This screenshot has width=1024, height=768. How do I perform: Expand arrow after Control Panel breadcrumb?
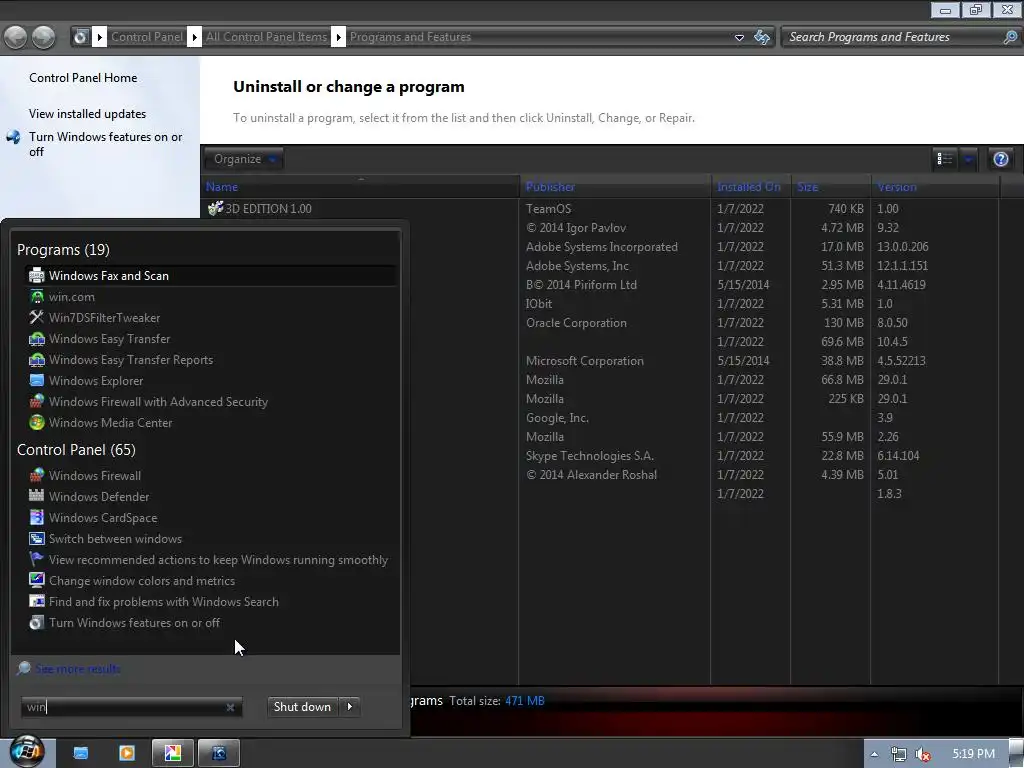(194, 37)
